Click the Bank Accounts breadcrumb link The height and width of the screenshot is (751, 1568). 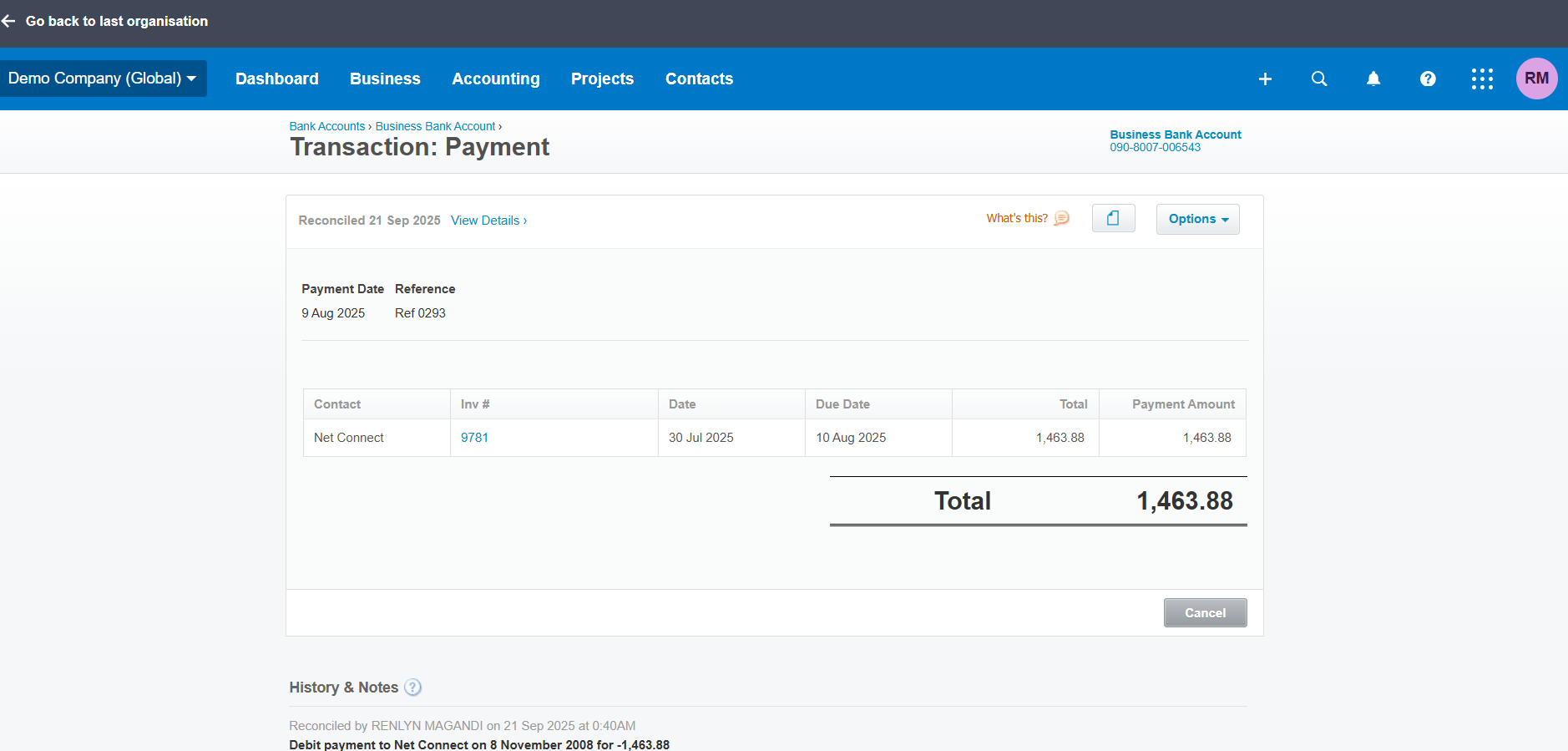click(326, 126)
